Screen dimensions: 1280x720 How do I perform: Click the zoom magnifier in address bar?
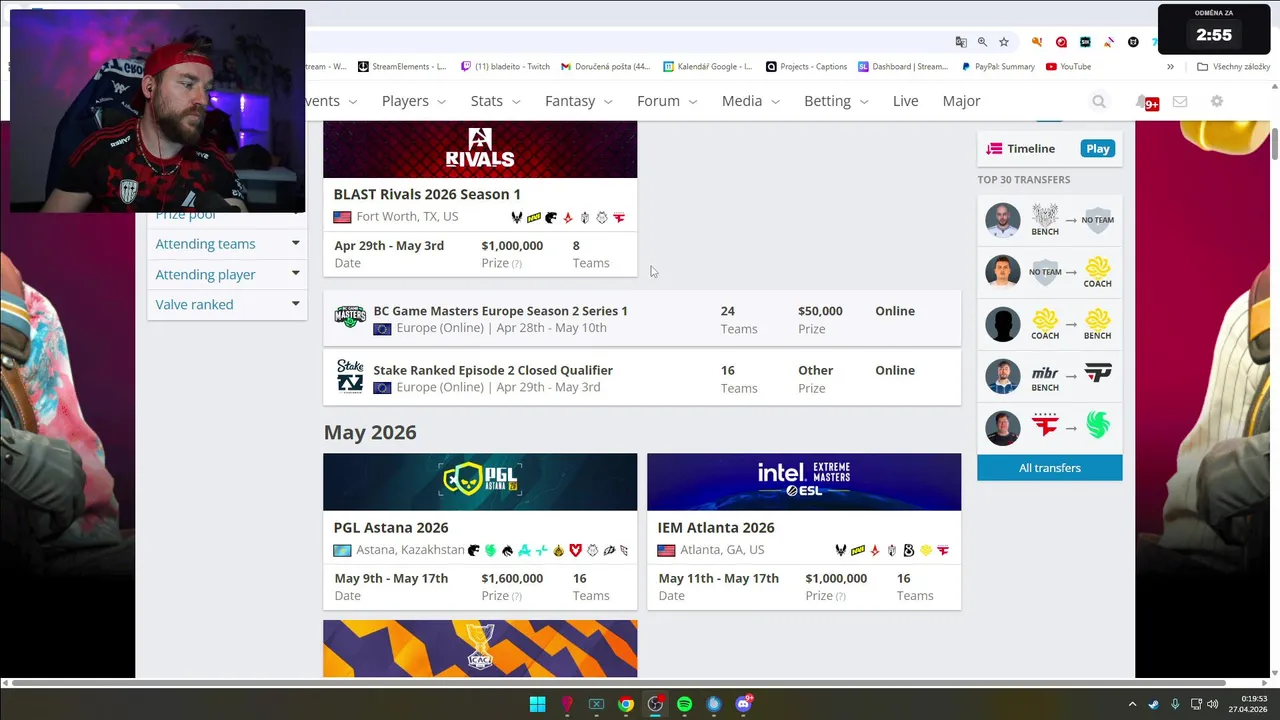pos(983,42)
